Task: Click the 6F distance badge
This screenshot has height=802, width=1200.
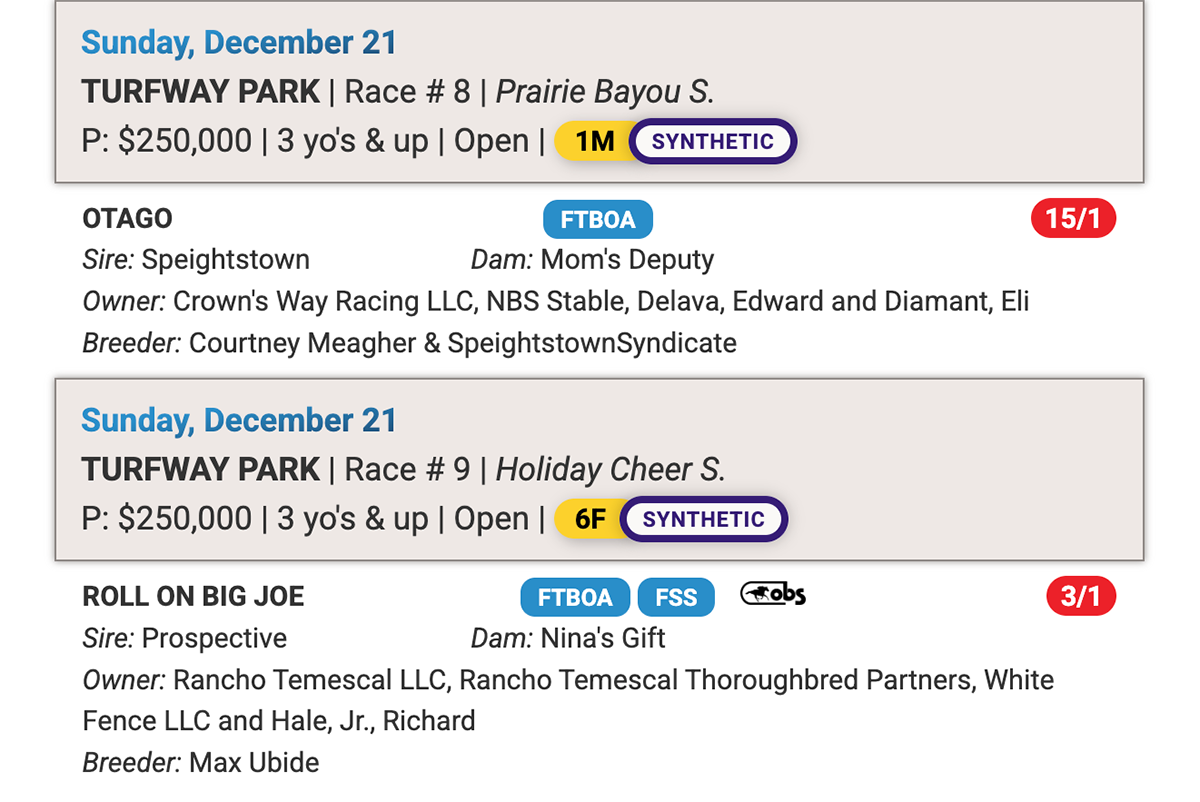Action: (x=591, y=520)
